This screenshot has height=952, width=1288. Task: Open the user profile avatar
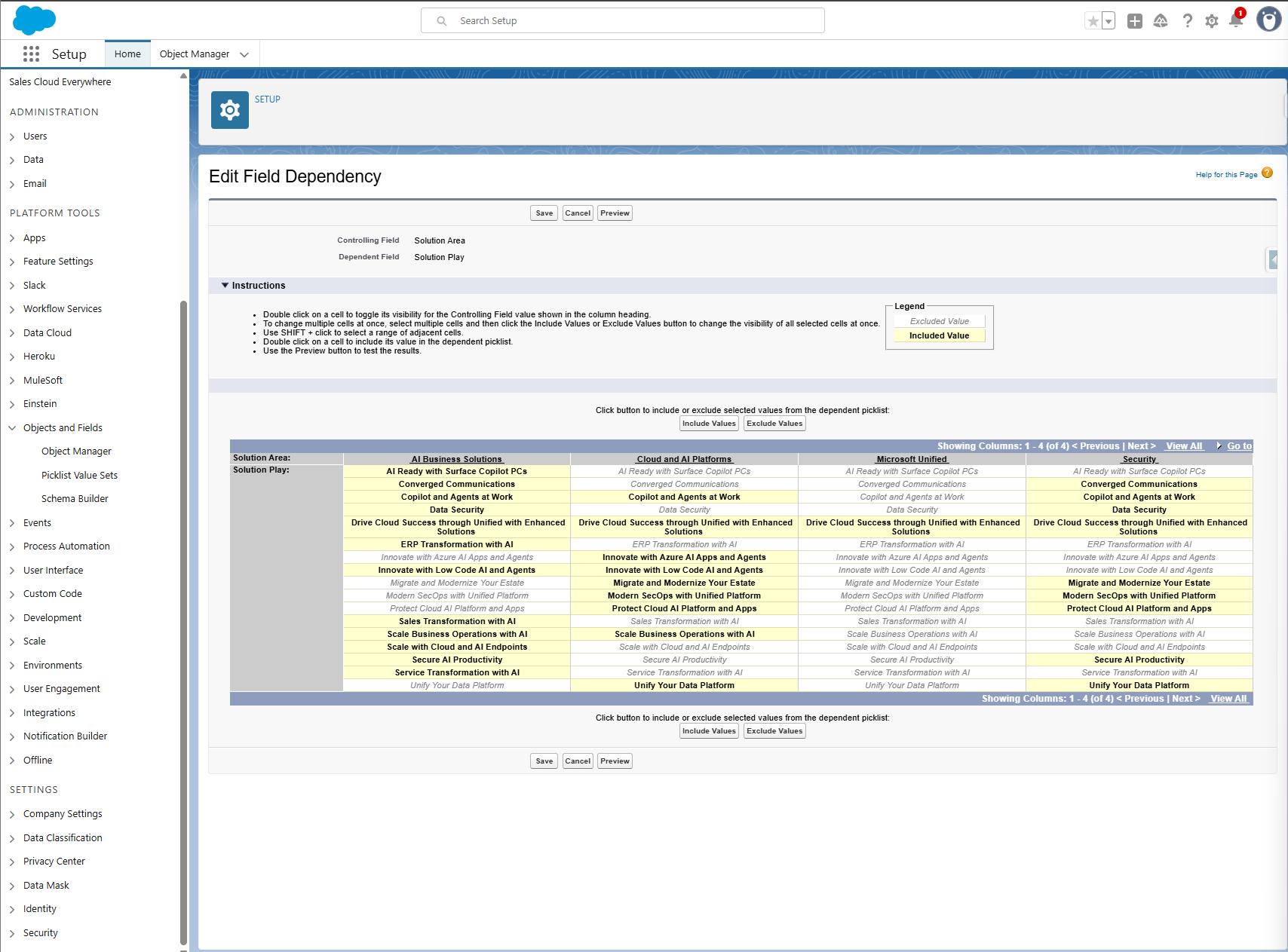1269,20
